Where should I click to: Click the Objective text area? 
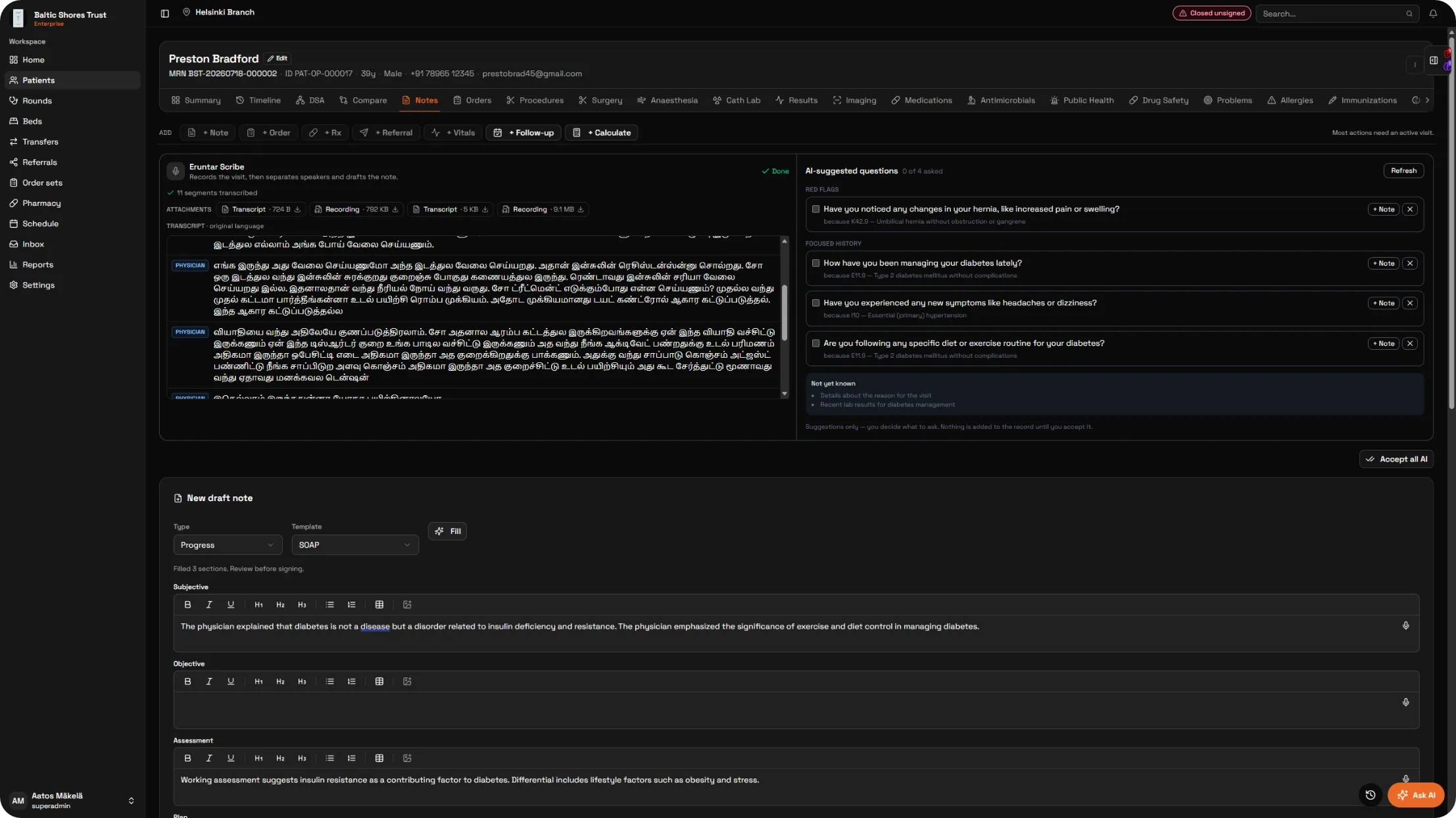pos(796,710)
